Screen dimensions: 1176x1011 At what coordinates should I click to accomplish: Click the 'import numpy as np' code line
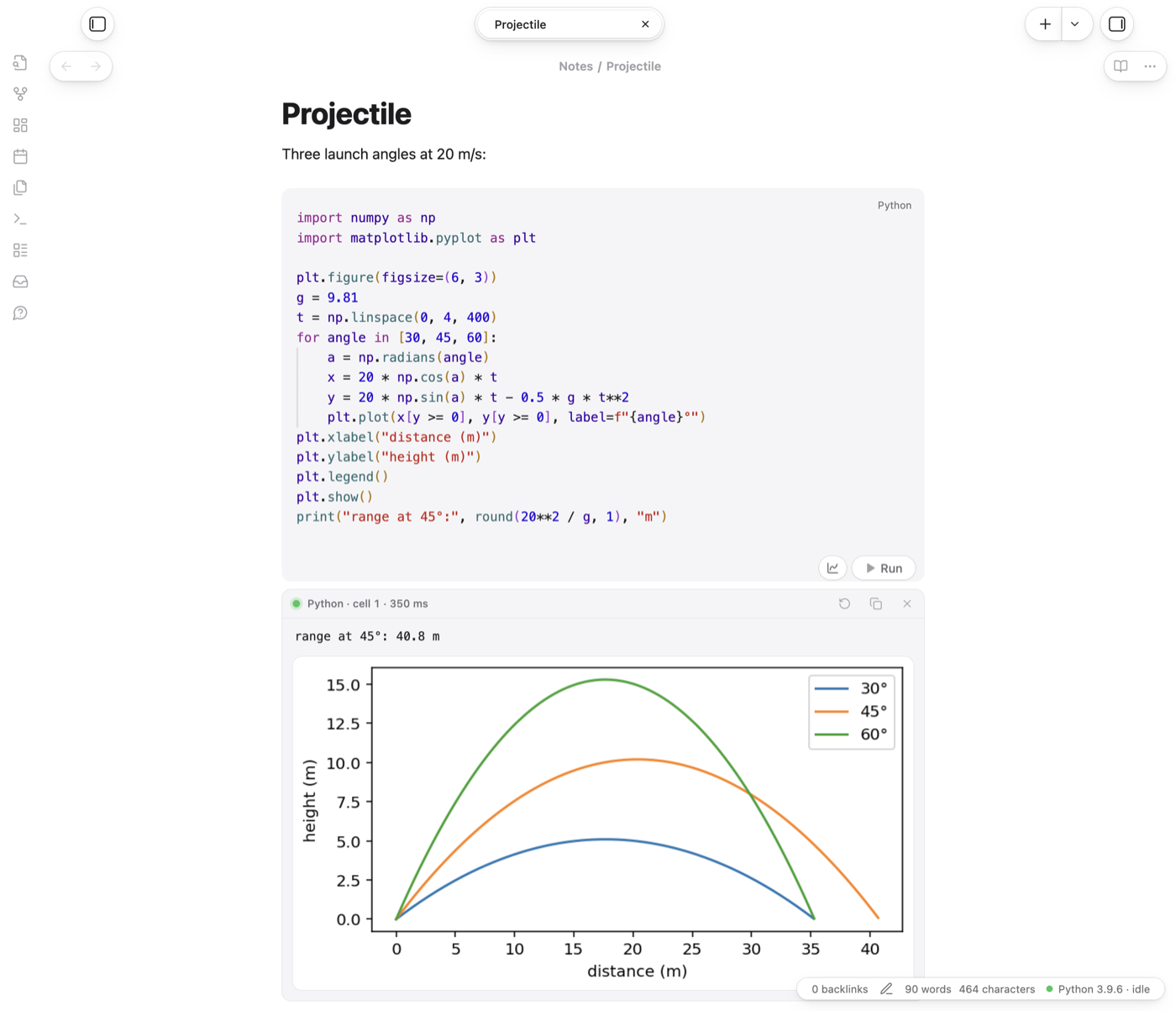point(366,218)
